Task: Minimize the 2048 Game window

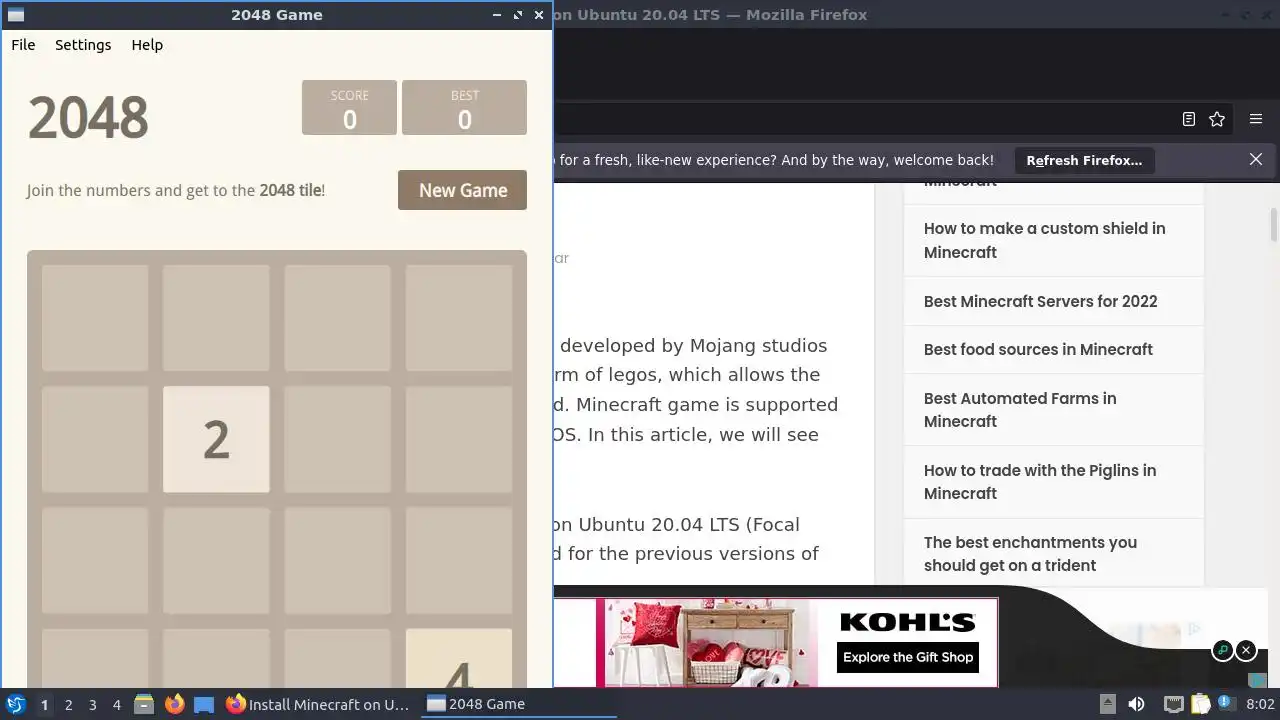Action: (497, 15)
